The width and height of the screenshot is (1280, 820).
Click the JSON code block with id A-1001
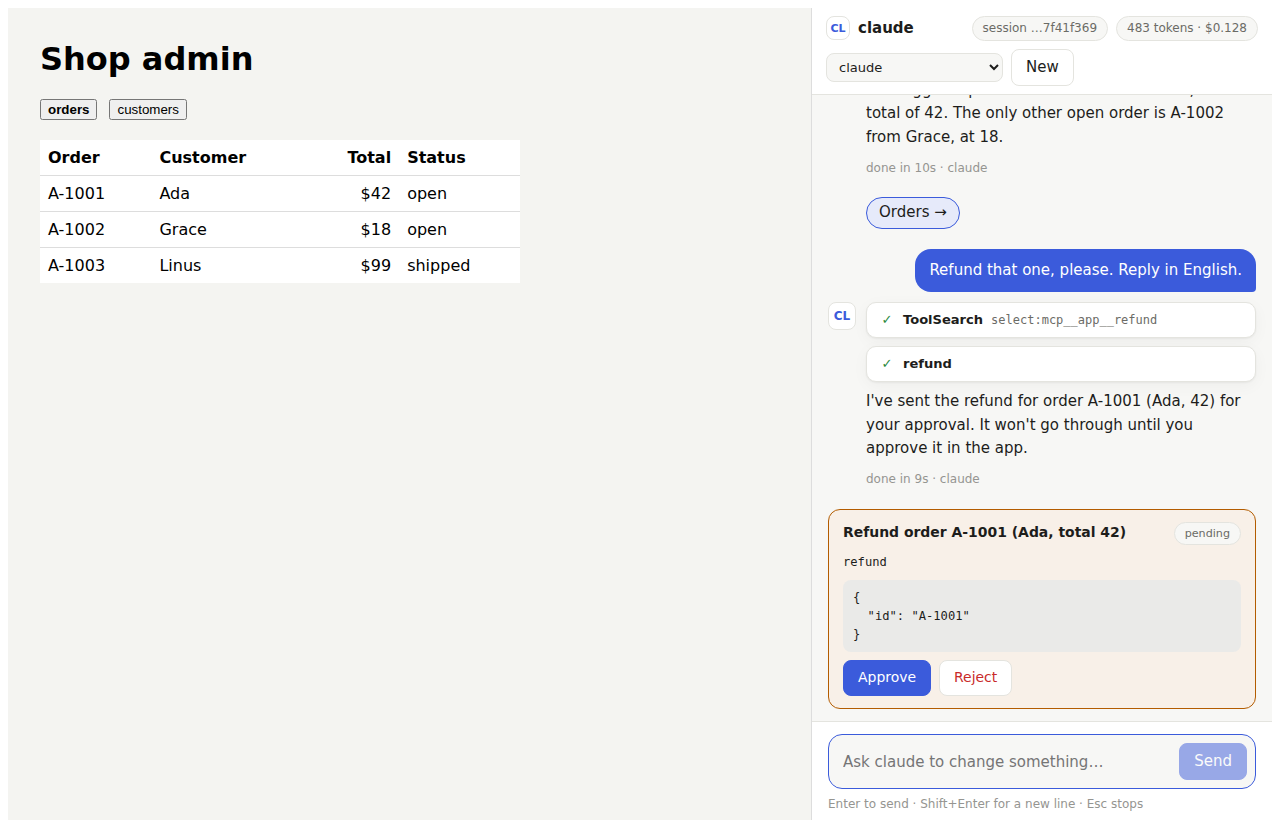[1042, 616]
